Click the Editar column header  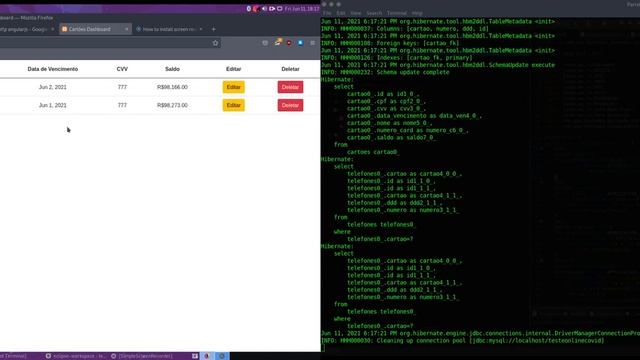click(233, 69)
